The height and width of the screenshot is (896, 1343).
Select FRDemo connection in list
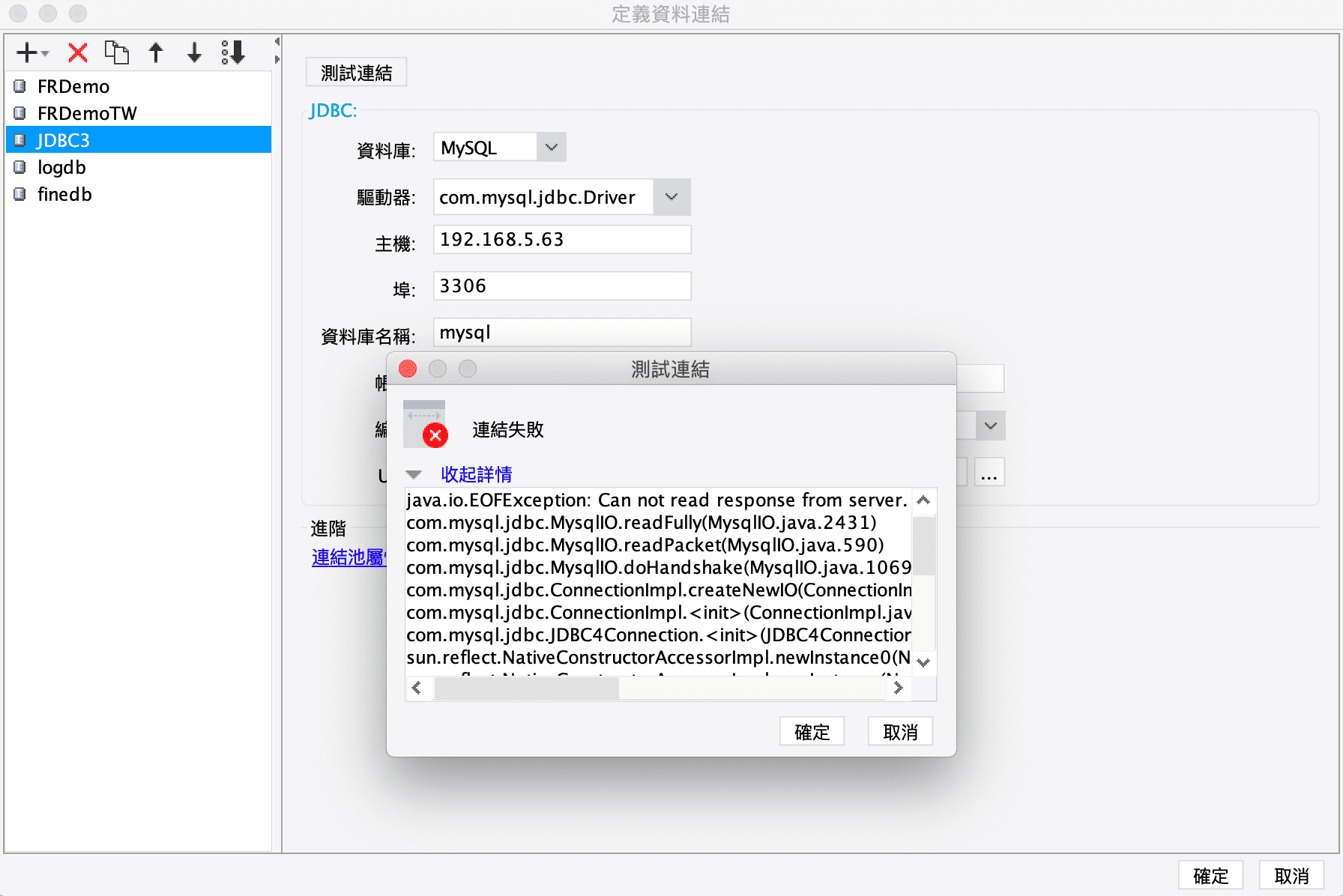(x=139, y=86)
